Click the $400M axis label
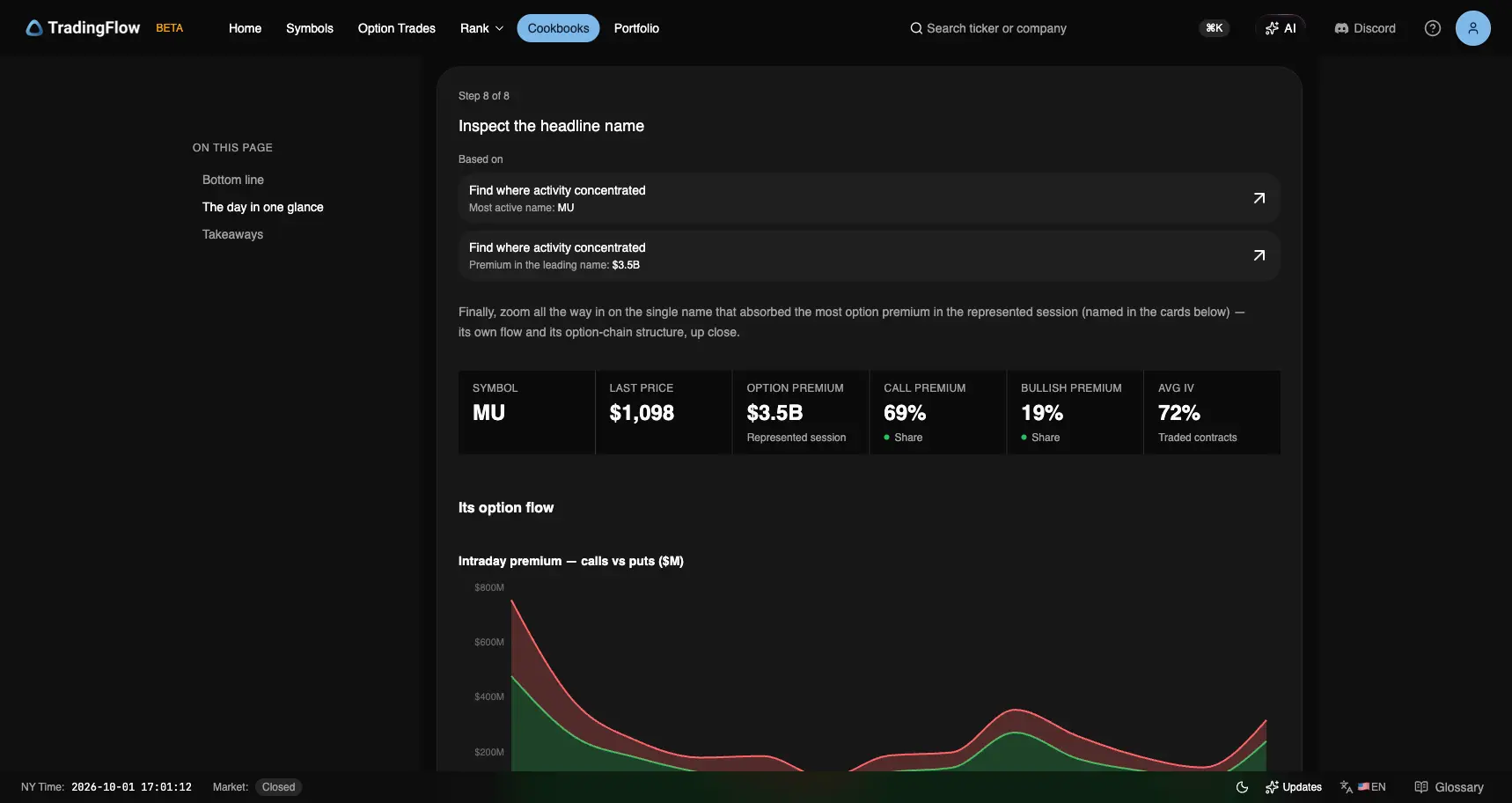 [489, 696]
